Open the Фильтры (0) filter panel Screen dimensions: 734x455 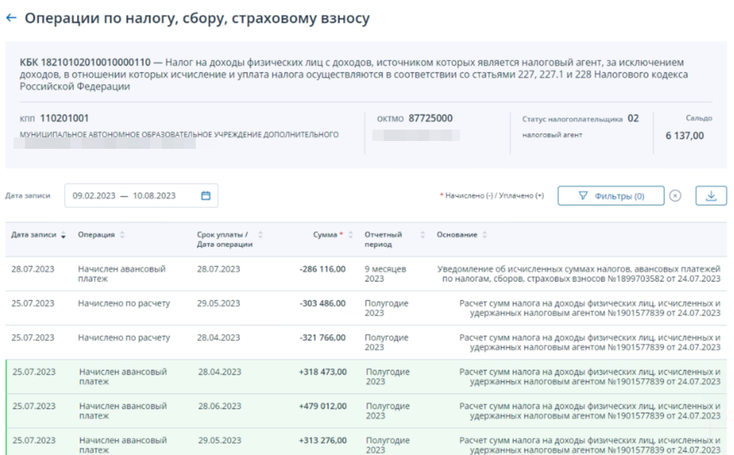pos(610,196)
